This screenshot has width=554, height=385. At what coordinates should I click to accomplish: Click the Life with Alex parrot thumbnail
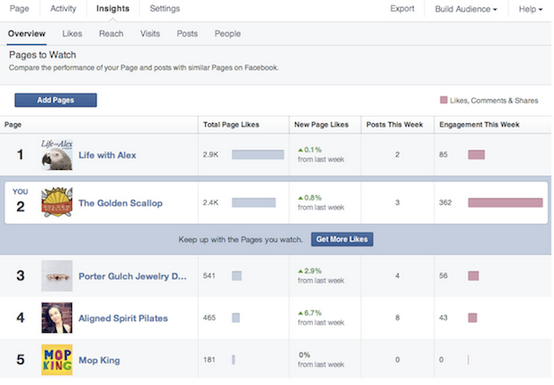[x=57, y=155]
